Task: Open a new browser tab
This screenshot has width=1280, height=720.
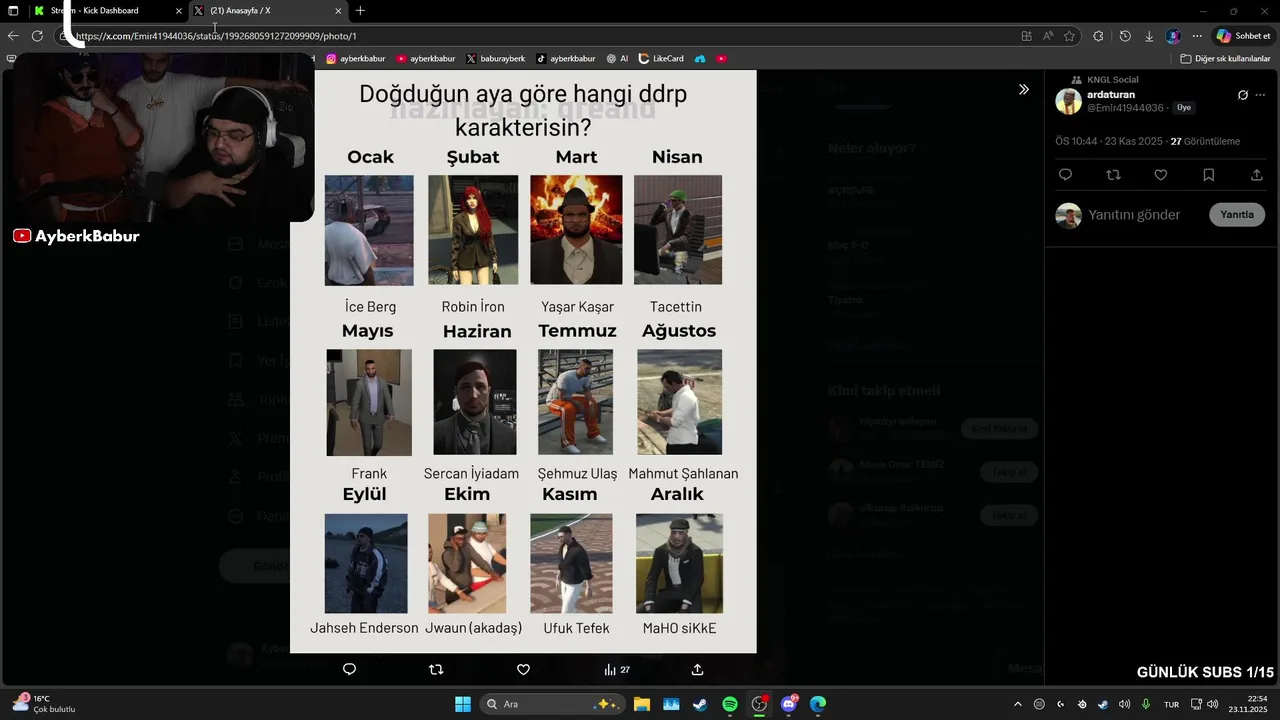Action: [x=360, y=11]
